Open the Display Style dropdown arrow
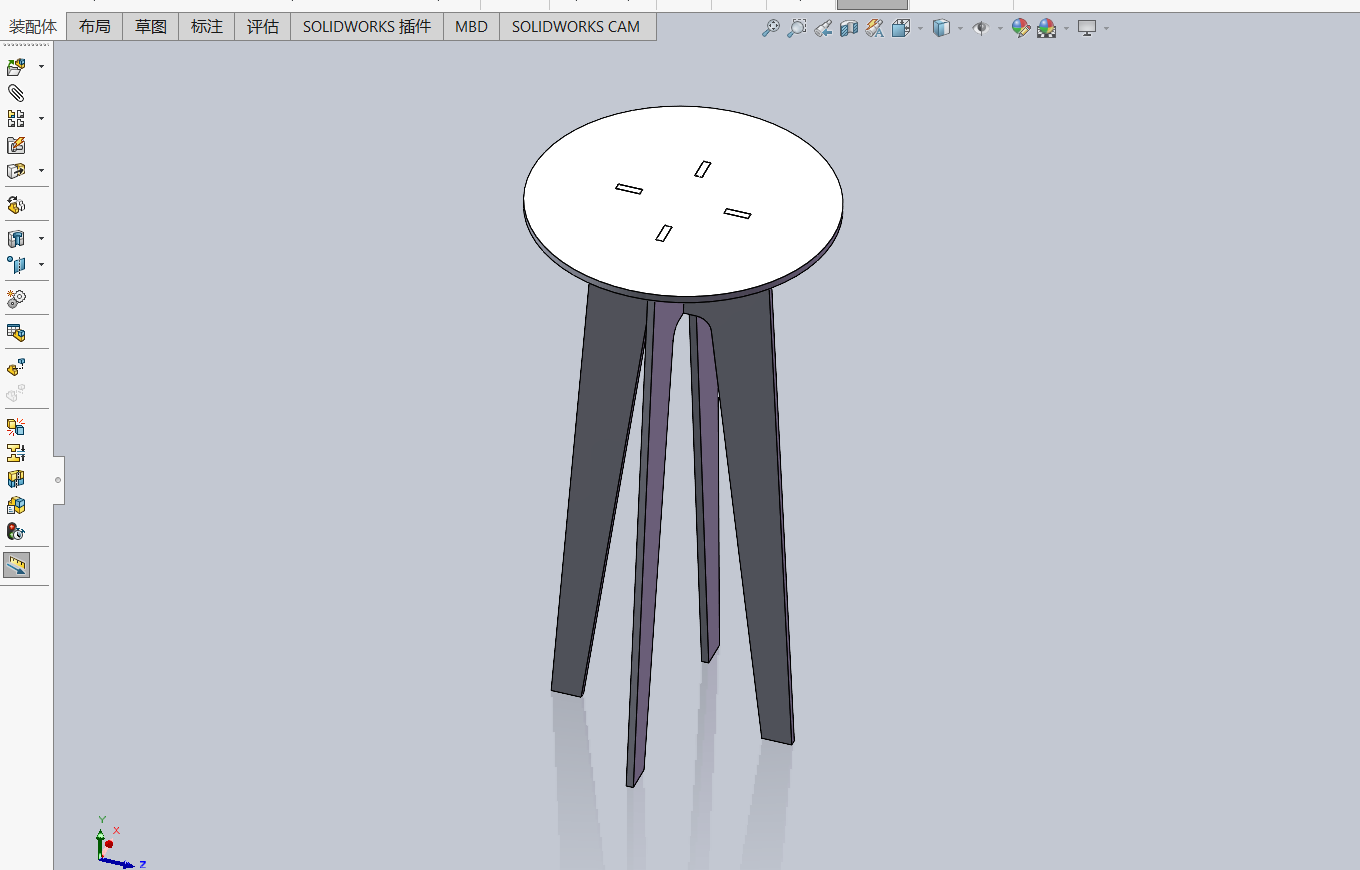This screenshot has width=1360, height=870. point(960,28)
